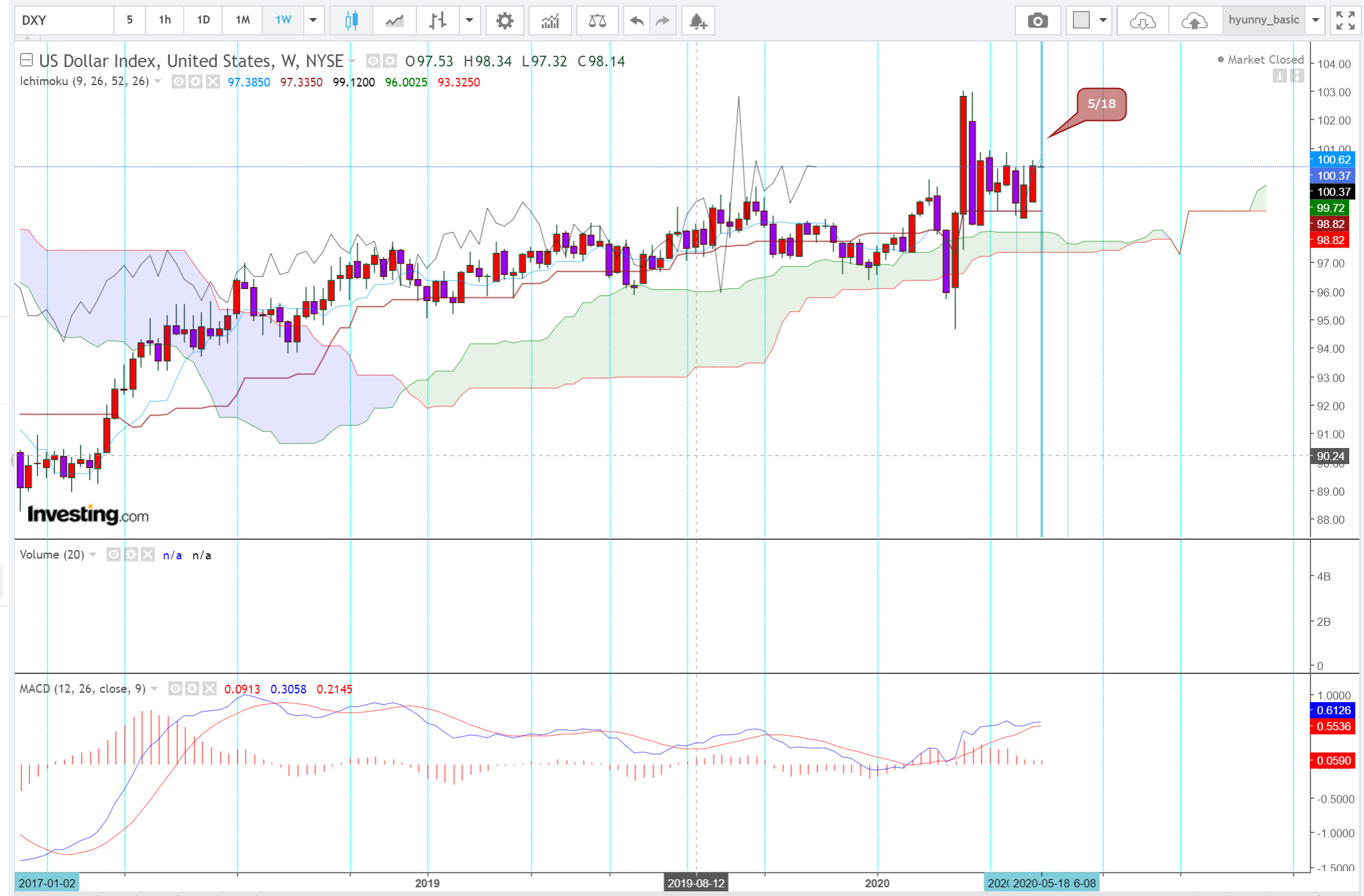Create an alert with bell icon
1364x896 pixels.
(698, 20)
